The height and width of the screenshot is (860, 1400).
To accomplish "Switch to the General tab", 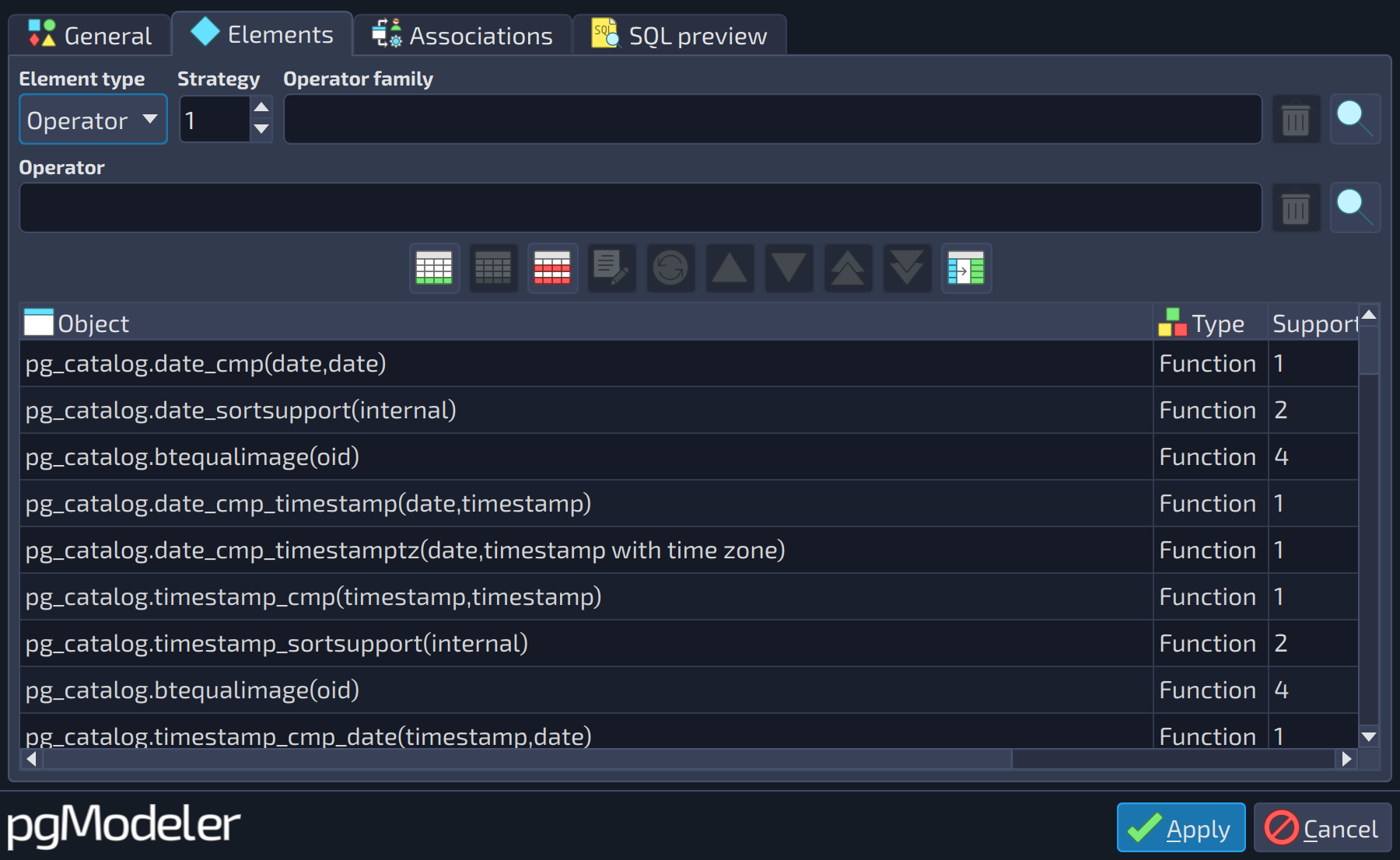I will coord(90,35).
